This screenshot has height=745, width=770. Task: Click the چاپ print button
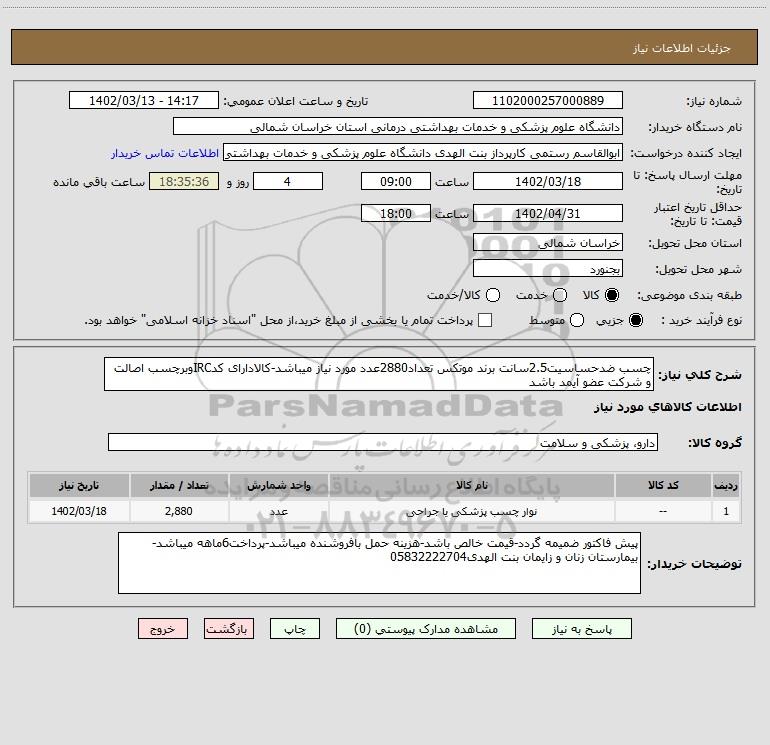click(295, 629)
